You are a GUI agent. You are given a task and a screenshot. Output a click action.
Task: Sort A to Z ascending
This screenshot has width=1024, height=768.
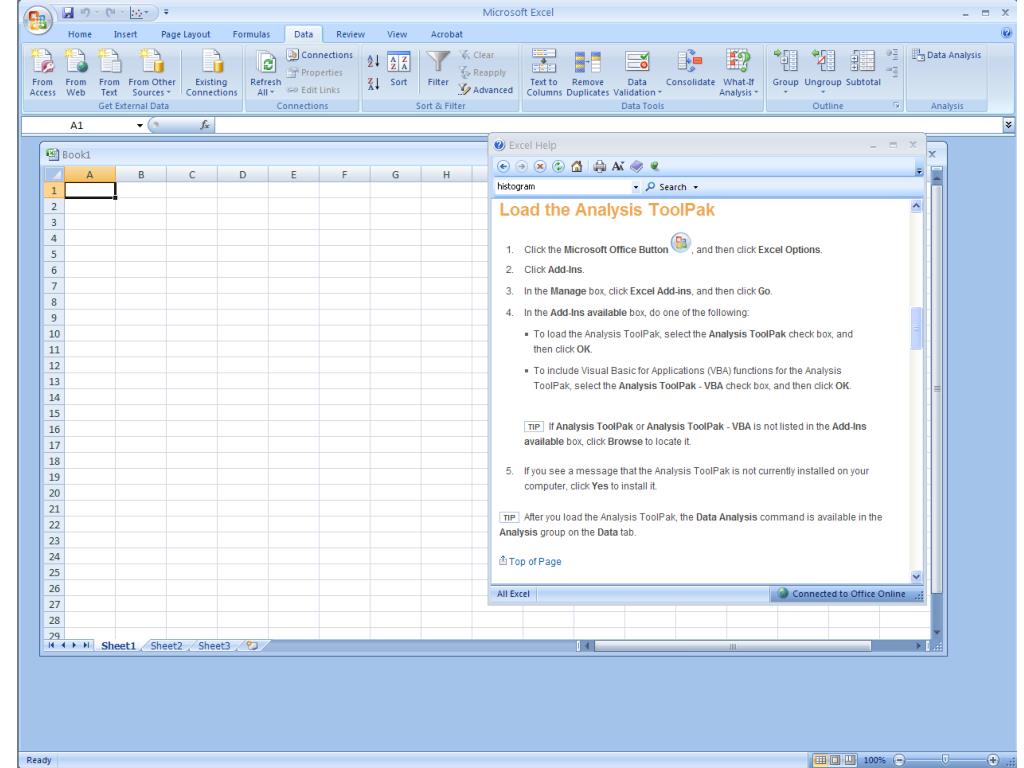[x=373, y=61]
